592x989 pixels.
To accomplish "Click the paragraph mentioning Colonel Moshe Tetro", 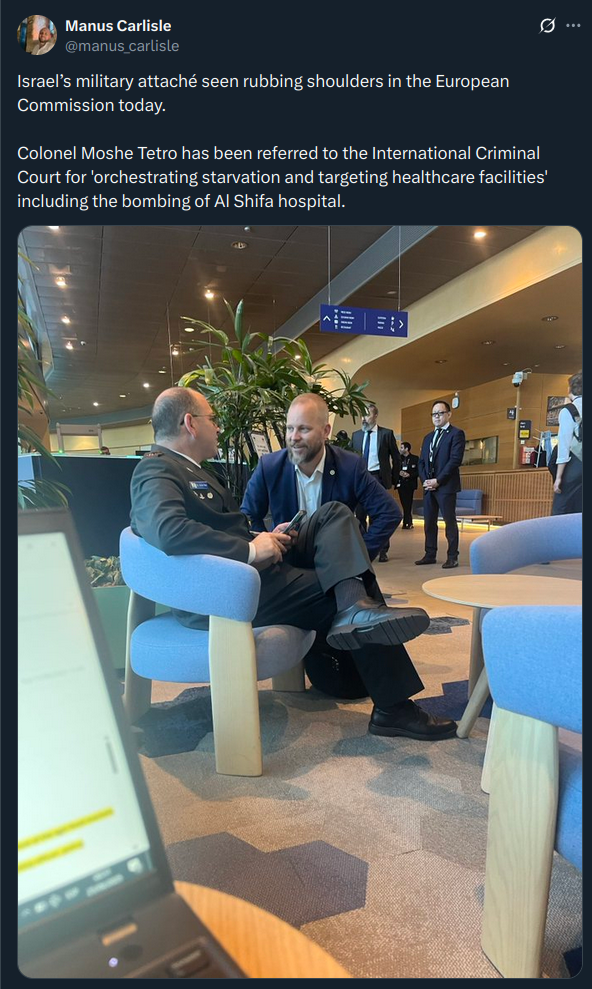I will (x=282, y=177).
